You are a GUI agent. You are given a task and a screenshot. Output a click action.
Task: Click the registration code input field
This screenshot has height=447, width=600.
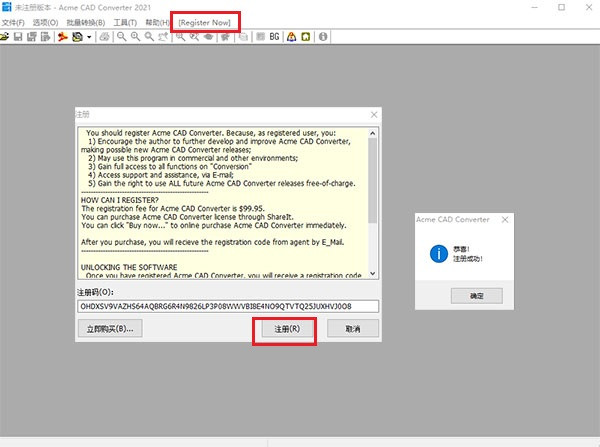pyautogui.click(x=228, y=306)
